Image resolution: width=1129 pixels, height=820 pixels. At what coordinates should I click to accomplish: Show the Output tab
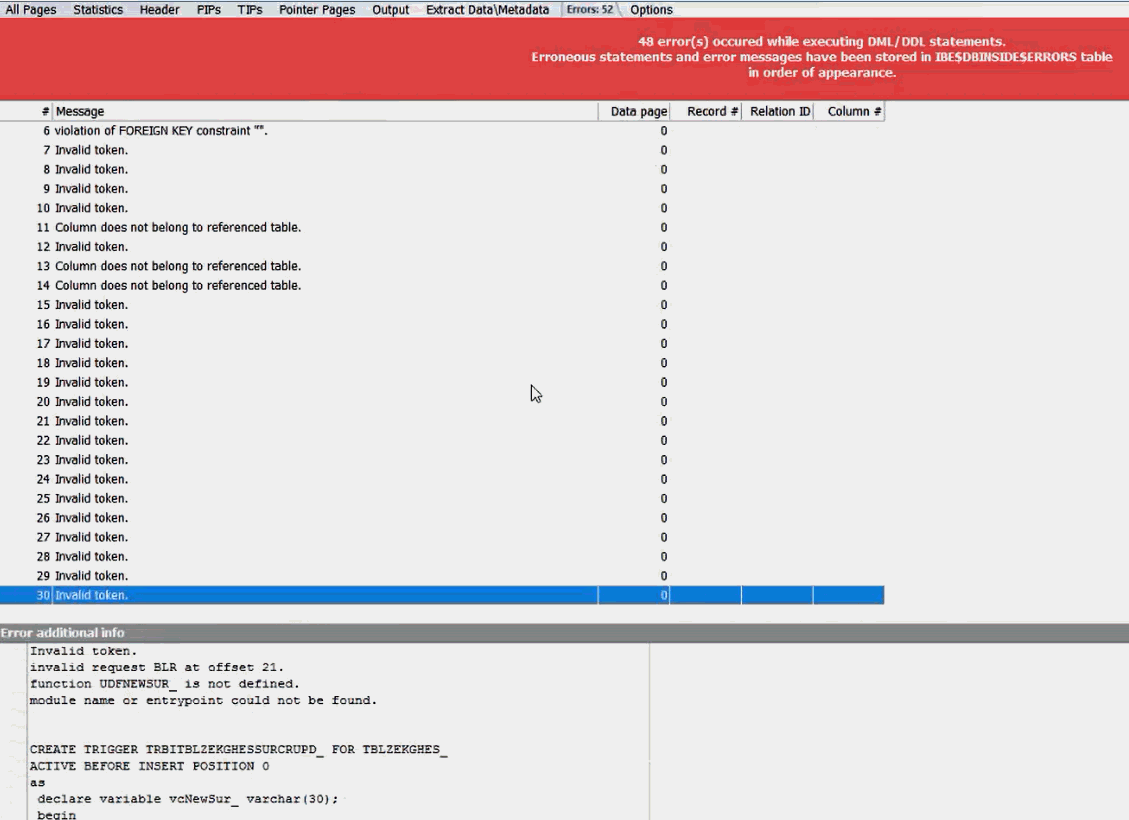pos(390,9)
